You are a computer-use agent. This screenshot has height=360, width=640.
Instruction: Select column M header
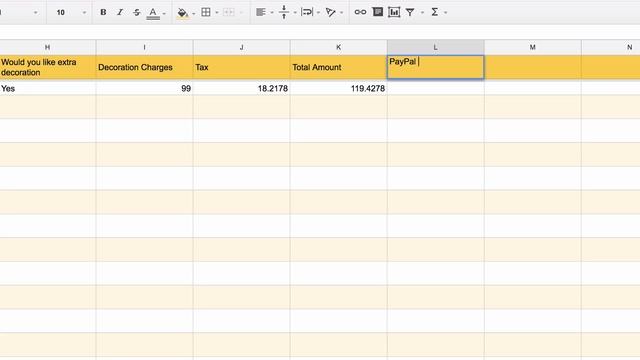533,47
